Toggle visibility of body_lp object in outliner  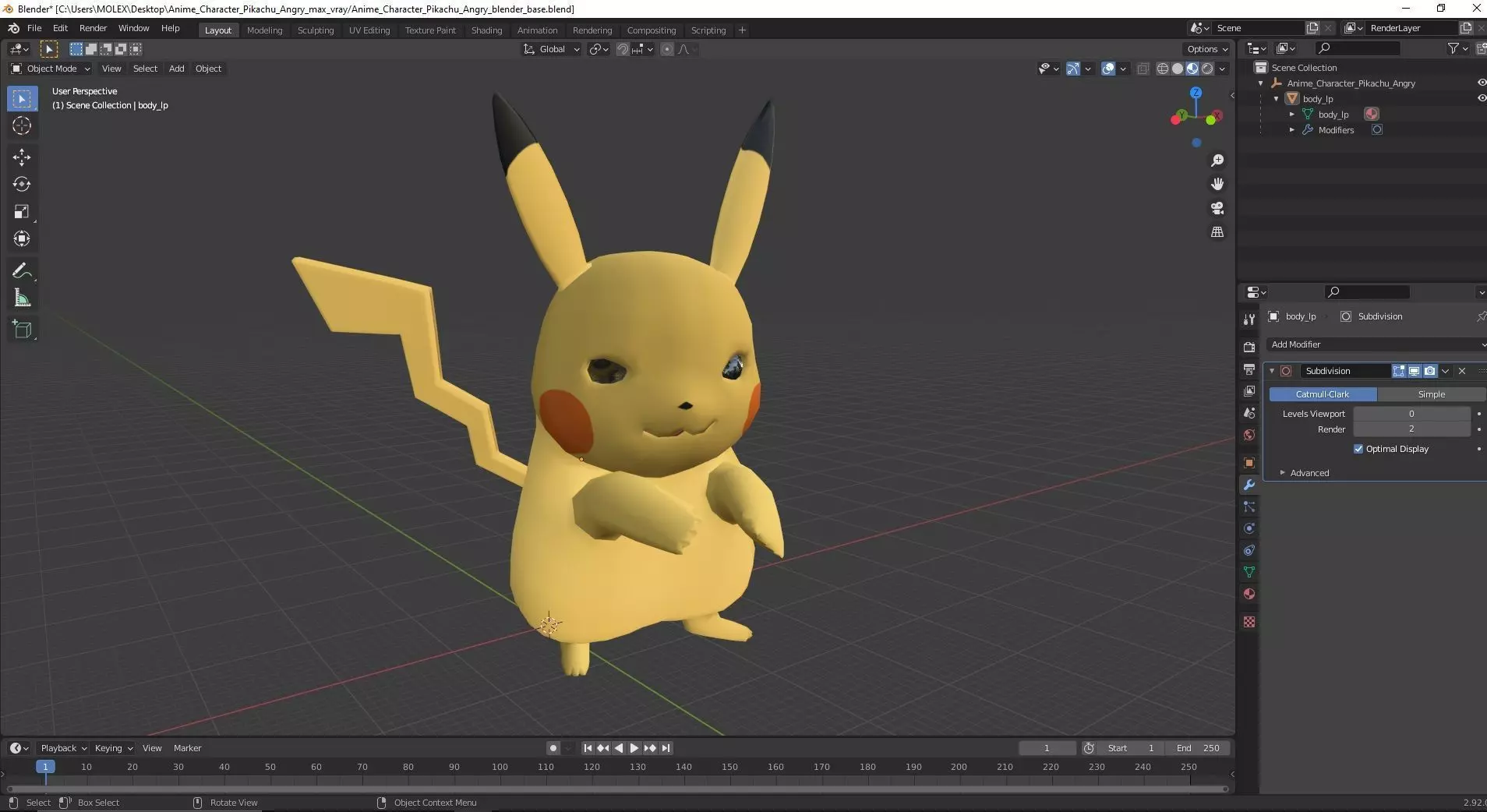pos(1482,98)
